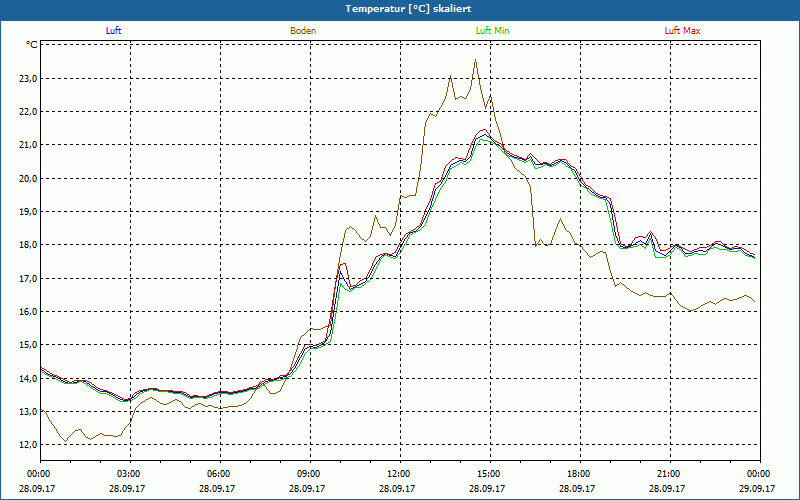Click the '18:00' time axis label
This screenshot has width=800, height=500.
tap(580, 474)
